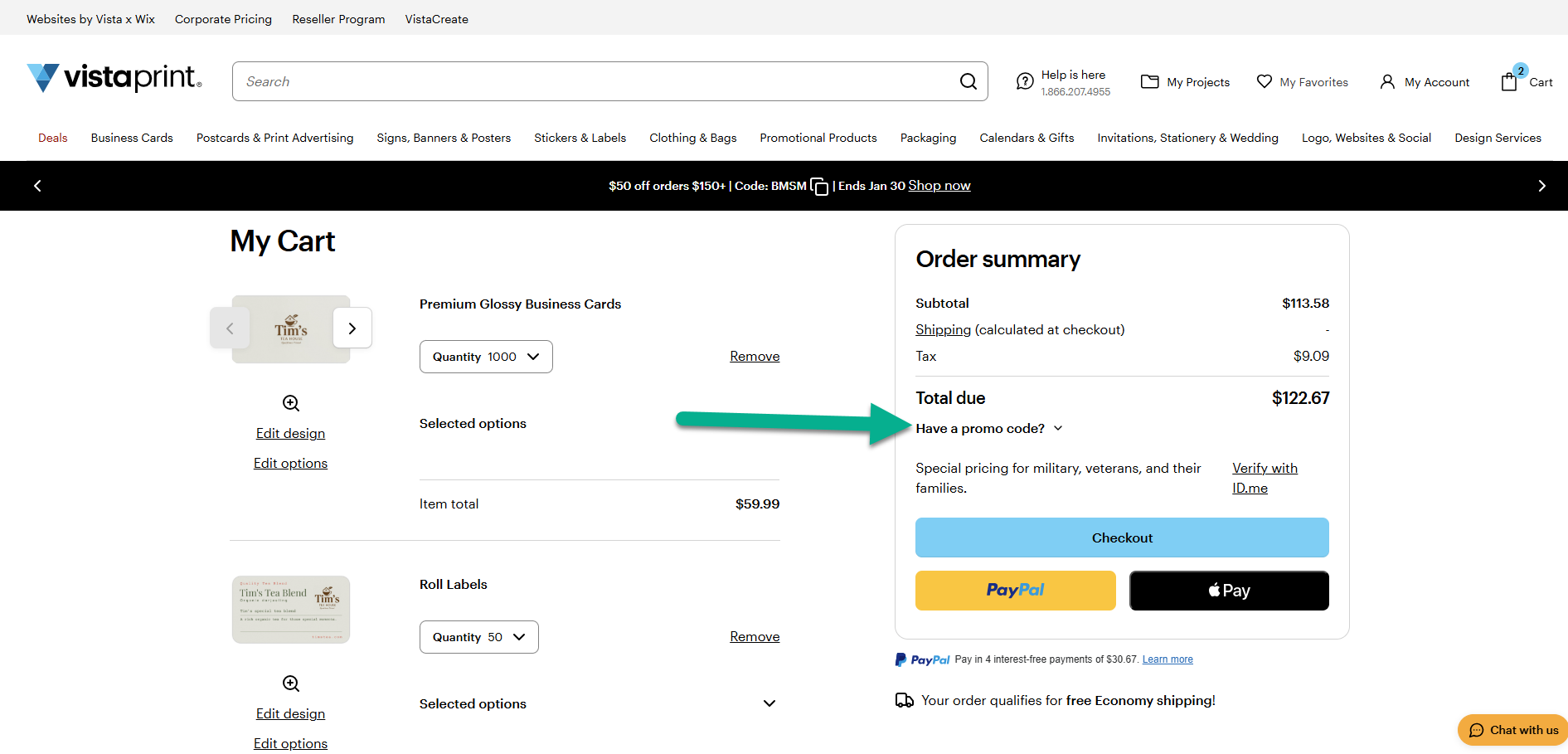The height and width of the screenshot is (754, 1568).
Task: Click the free shipping truck icon
Action: point(905,701)
